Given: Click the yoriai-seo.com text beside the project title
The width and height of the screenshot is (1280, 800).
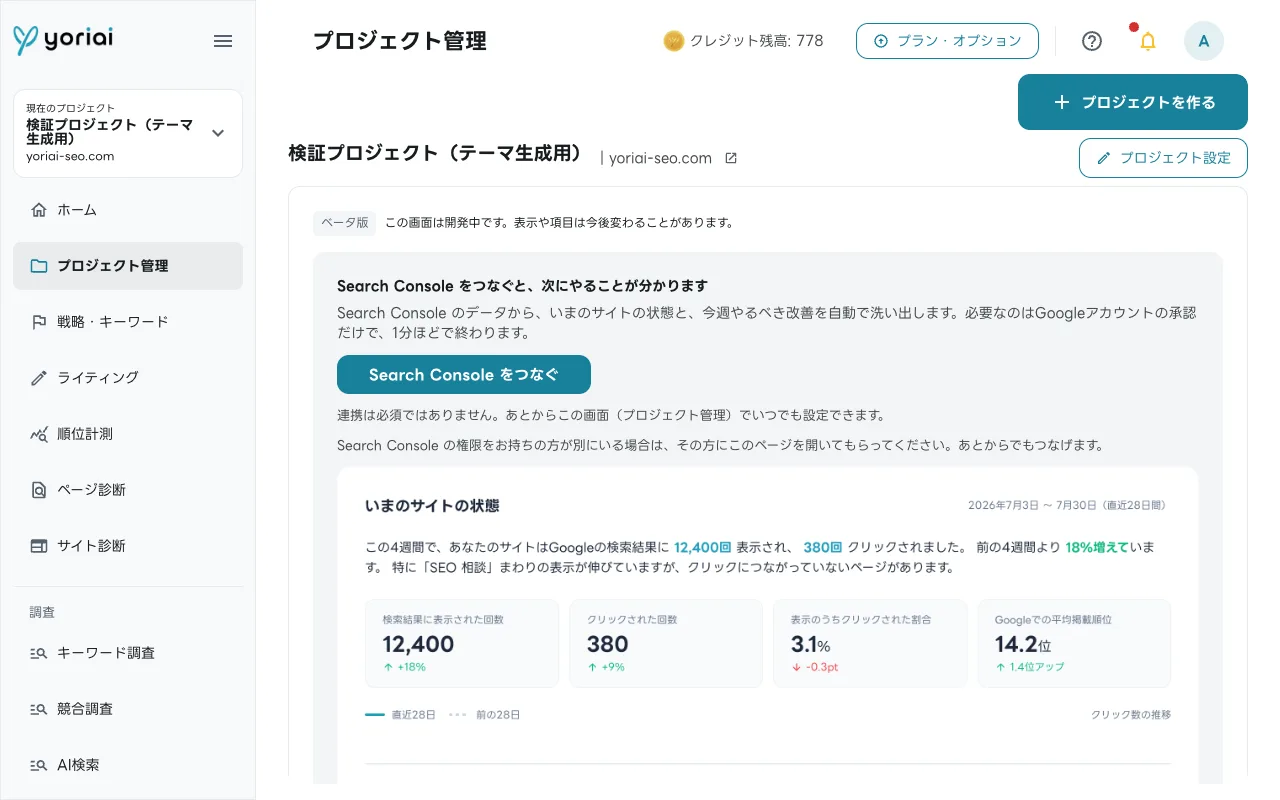Looking at the screenshot, I should (x=660, y=158).
